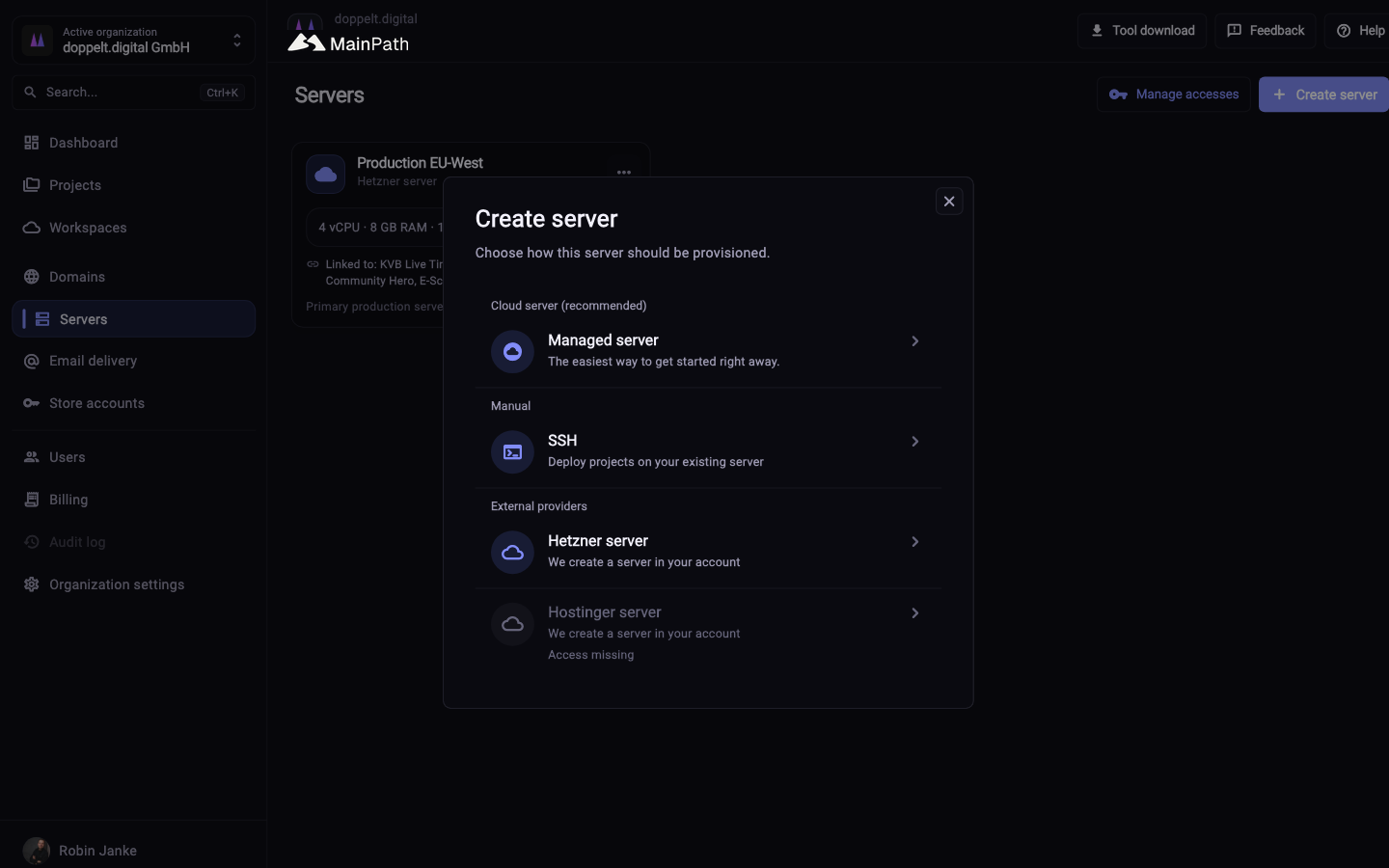Click Manage accesses button
This screenshot has height=868, width=1389.
(x=1174, y=95)
